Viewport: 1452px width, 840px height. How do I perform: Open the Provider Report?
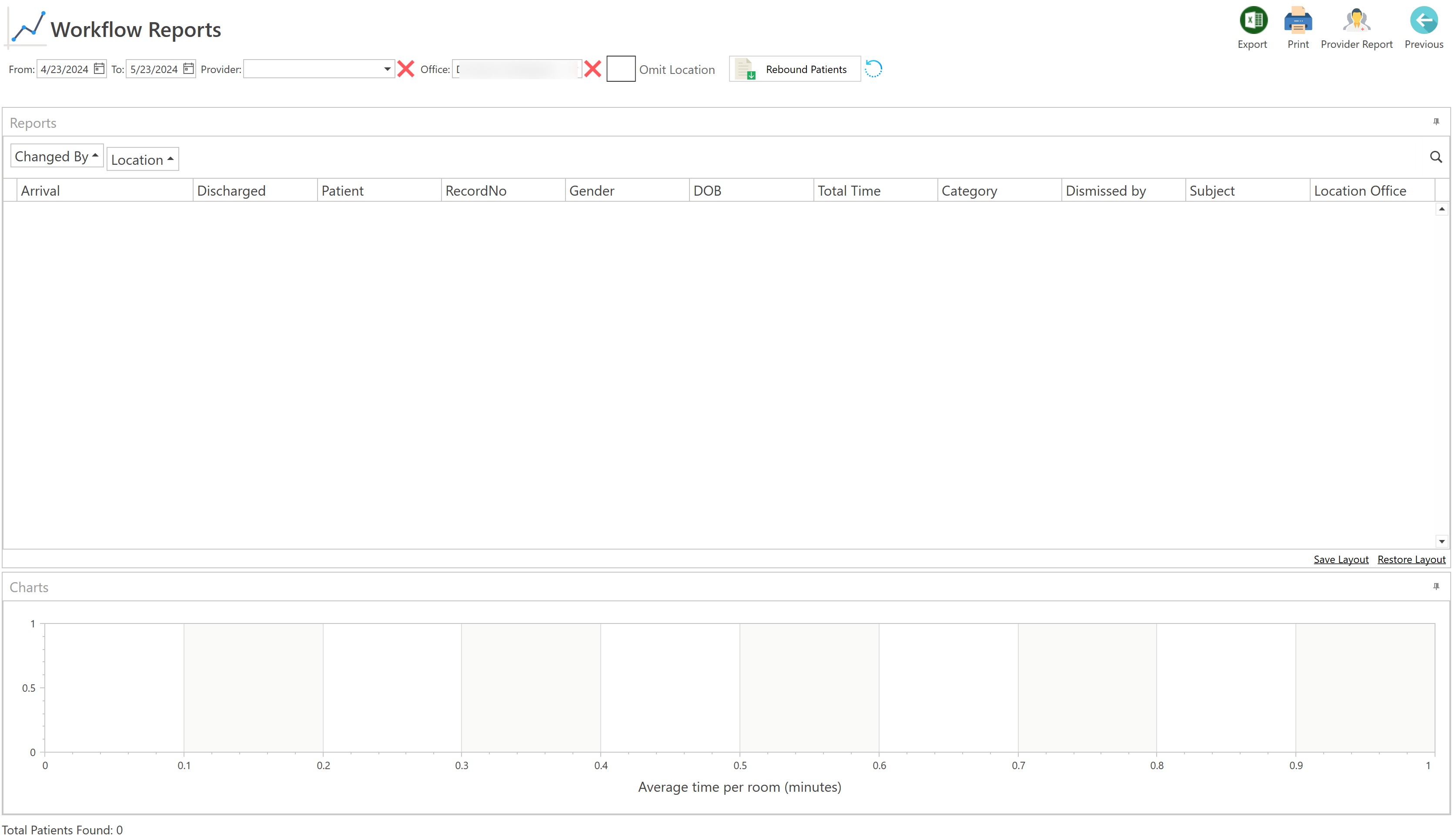(1356, 21)
